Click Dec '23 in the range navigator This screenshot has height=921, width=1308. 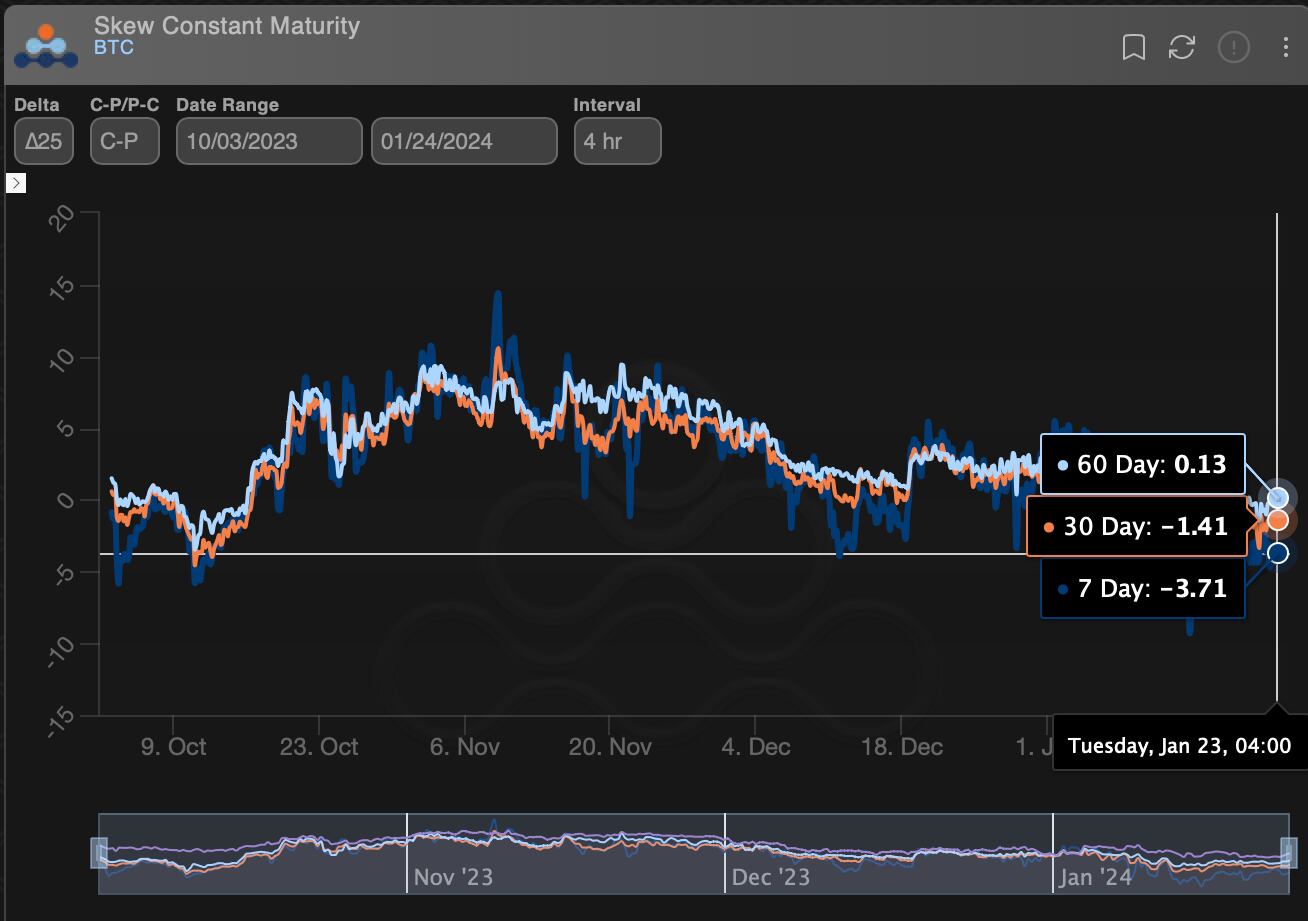coord(770,878)
